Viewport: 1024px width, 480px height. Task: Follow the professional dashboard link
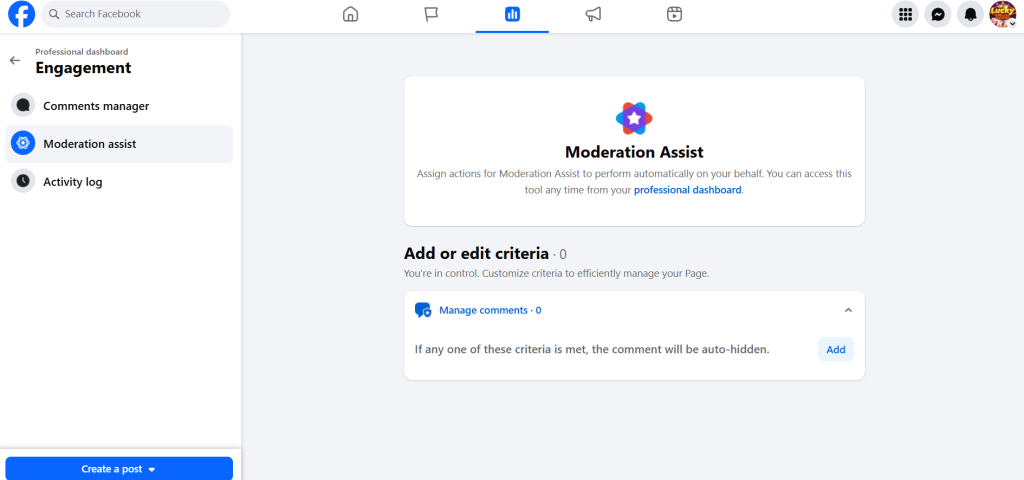(688, 190)
